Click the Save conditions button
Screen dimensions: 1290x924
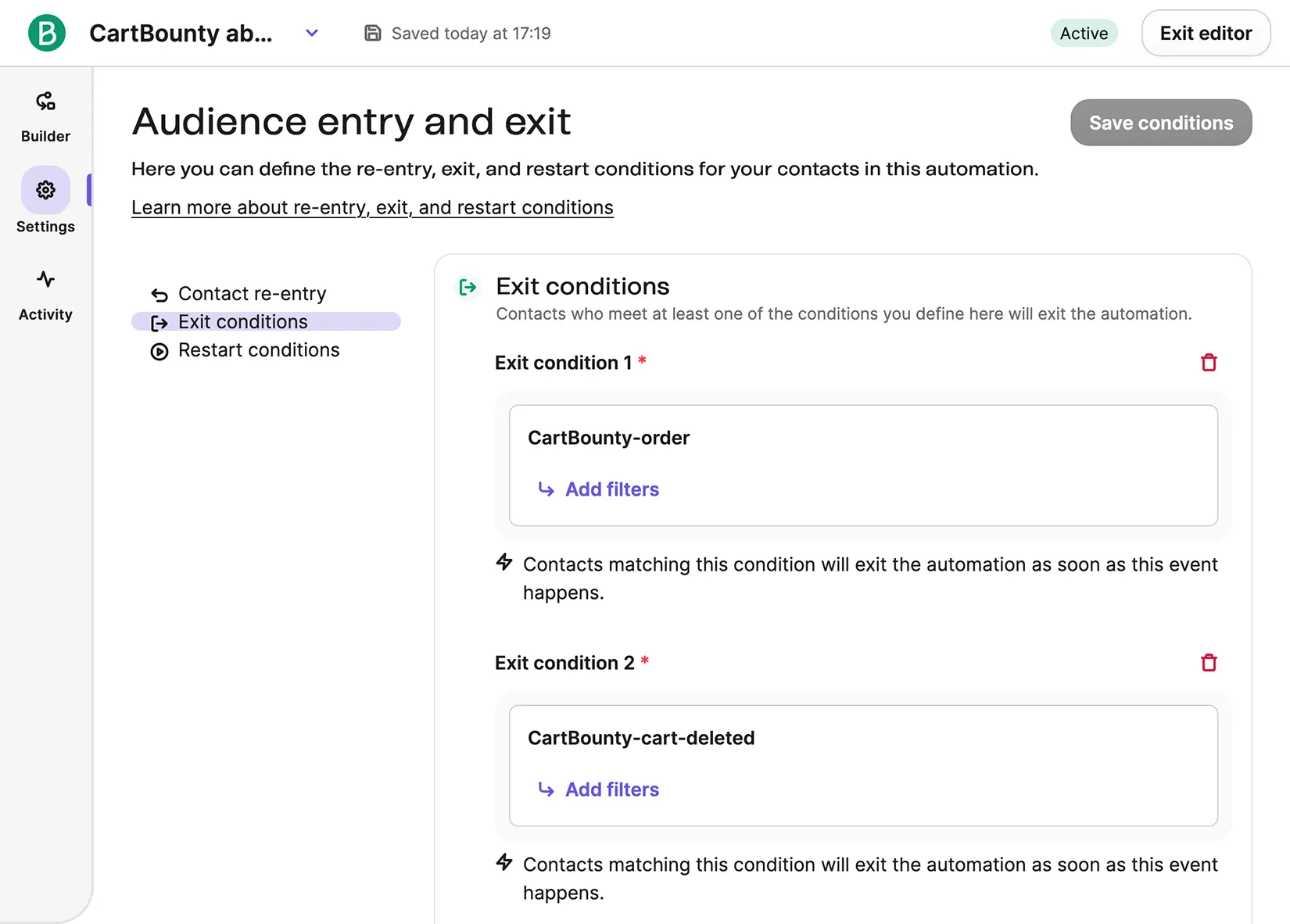1161,123
